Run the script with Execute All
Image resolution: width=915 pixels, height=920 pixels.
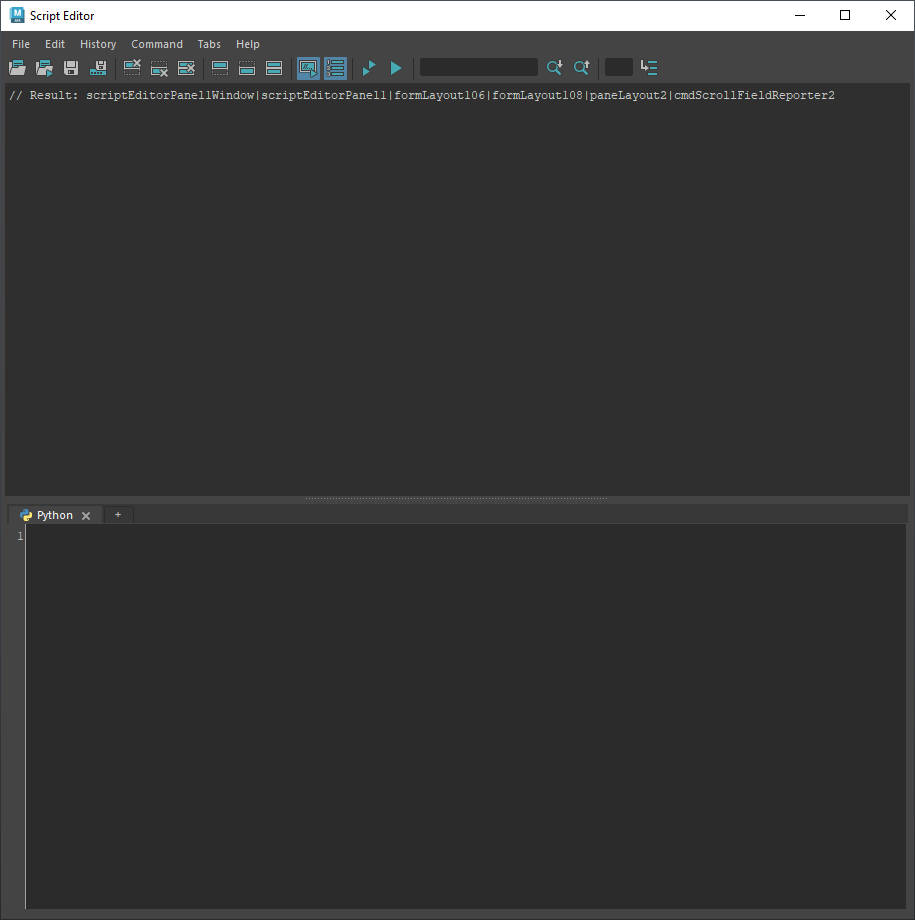click(369, 68)
